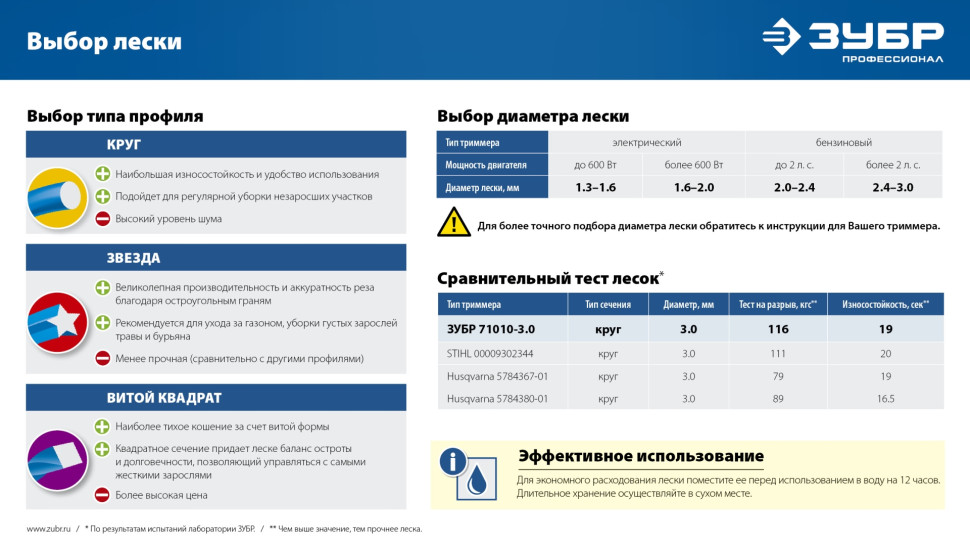Click plus icon beside 'Наибольшая износостойкость'
The image size is (970, 546).
click(103, 174)
